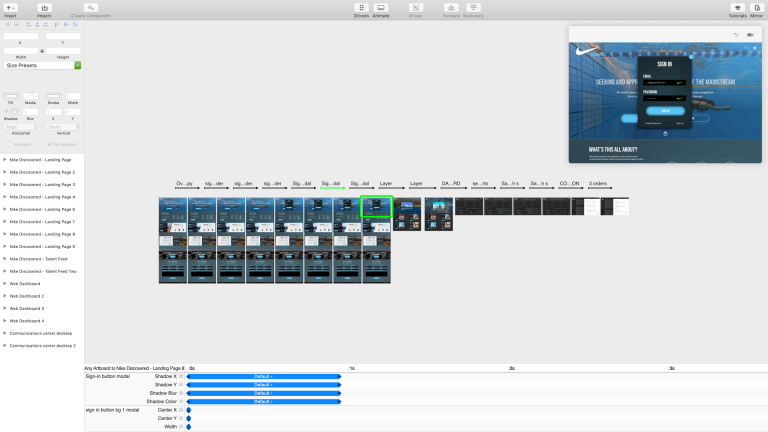Select the green-highlighted artboard thumbnail
The width and height of the screenshot is (768, 432).
(x=376, y=206)
